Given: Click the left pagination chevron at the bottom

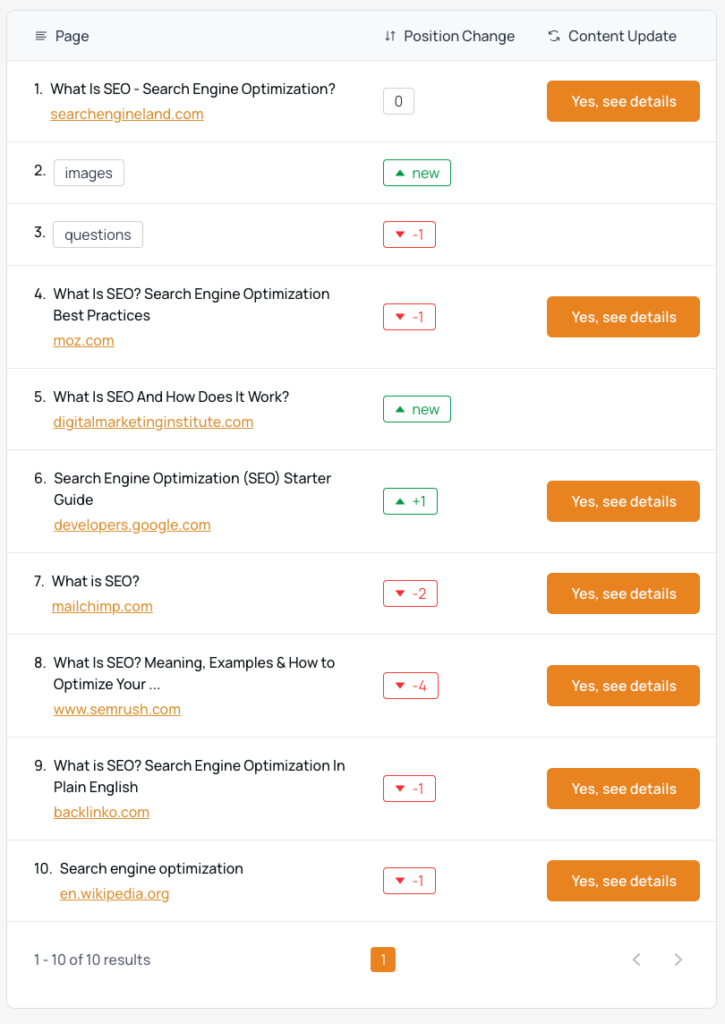Looking at the screenshot, I should pyautogui.click(x=637, y=959).
